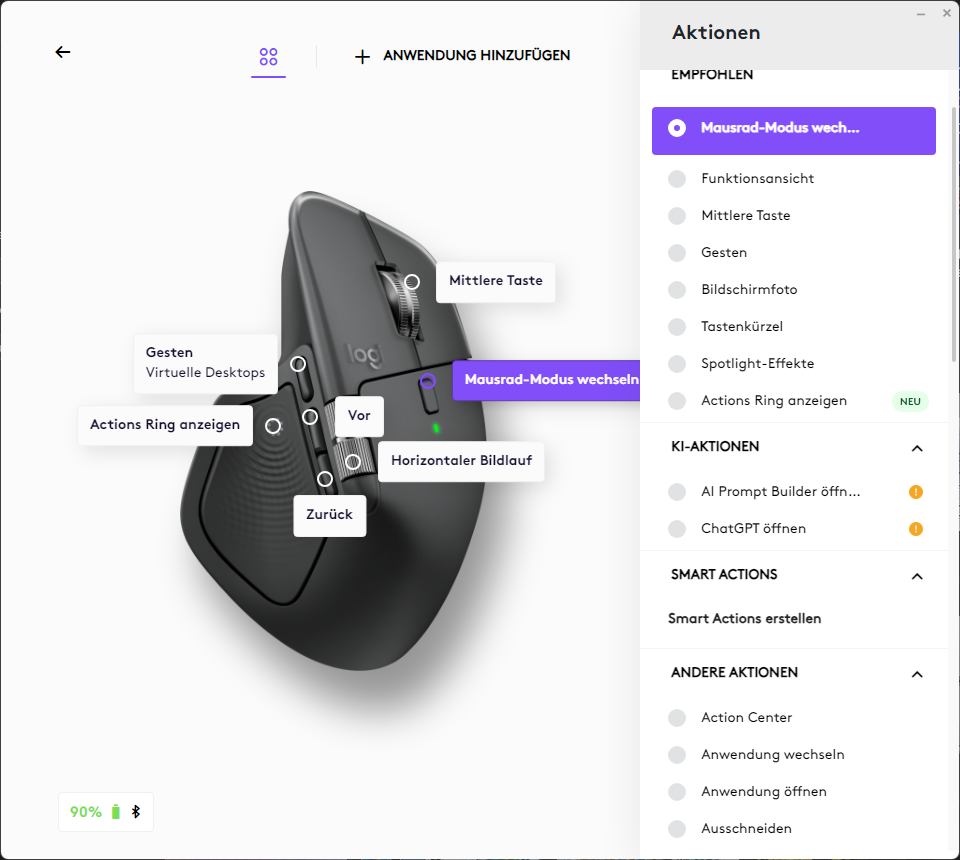Image resolution: width=960 pixels, height=860 pixels.
Task: Click warning icon next to AI Prompt Builder
Action: [915, 492]
